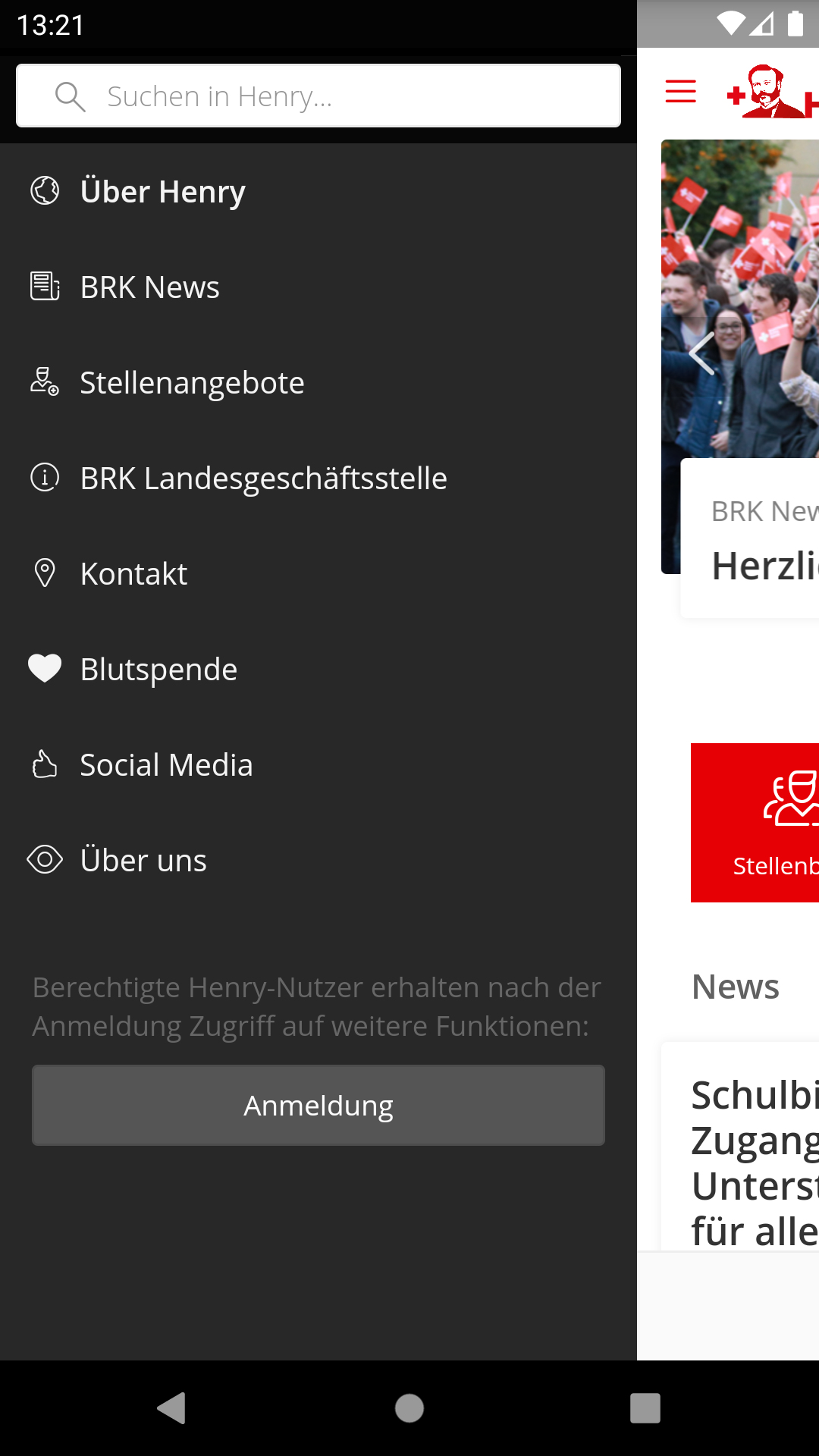Image resolution: width=819 pixels, height=1456 pixels.
Task: Tap Android home navigation button
Action: pyautogui.click(x=409, y=1408)
